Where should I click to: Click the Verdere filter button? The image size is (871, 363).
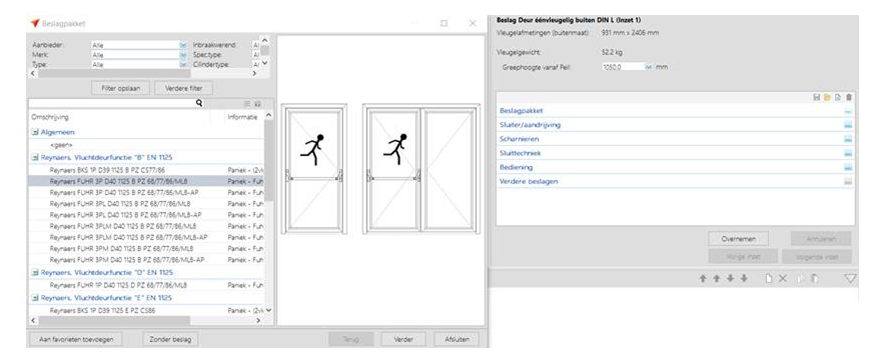click(x=184, y=88)
